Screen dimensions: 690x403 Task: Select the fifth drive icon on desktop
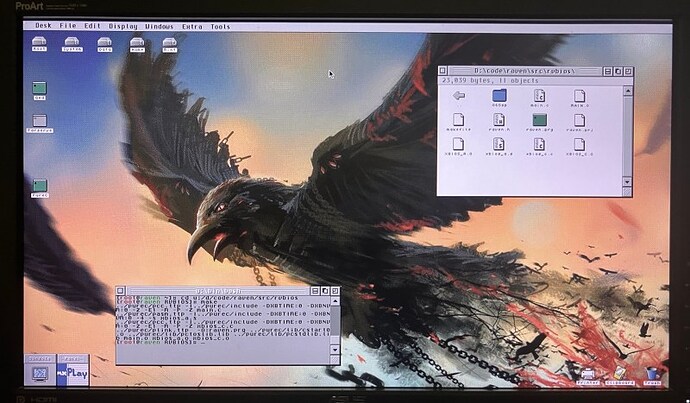pyautogui.click(x=169, y=44)
